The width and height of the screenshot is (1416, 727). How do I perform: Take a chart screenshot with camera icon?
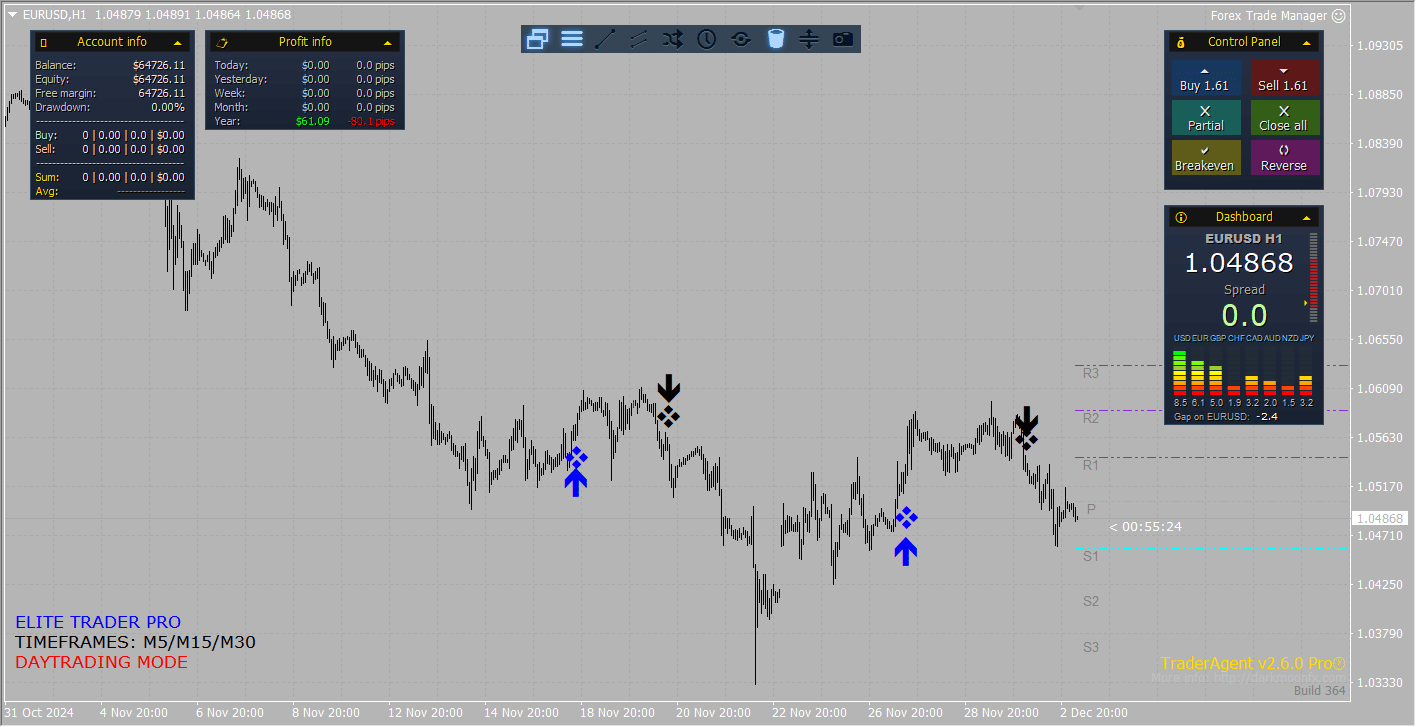pos(843,39)
